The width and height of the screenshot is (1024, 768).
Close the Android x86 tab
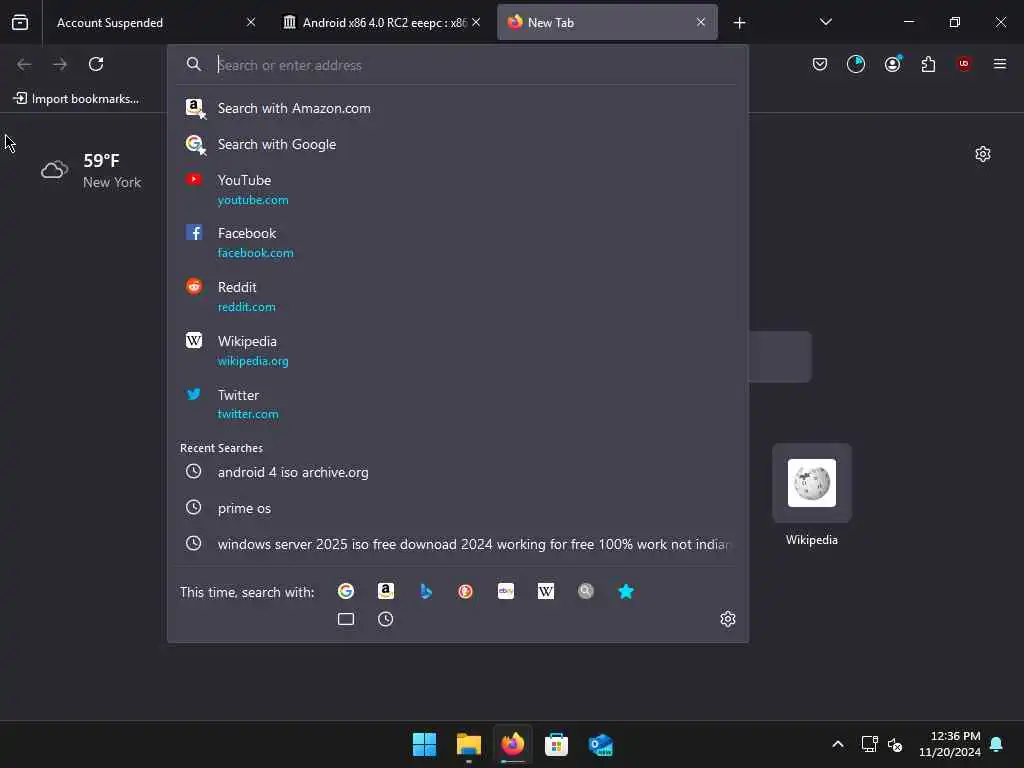[476, 22]
